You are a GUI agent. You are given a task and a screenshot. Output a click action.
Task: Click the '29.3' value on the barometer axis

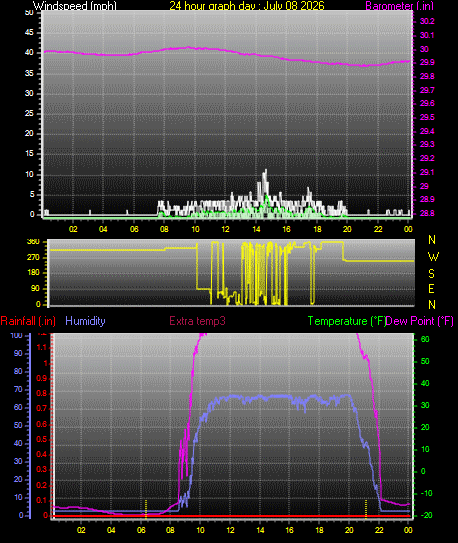point(427,144)
